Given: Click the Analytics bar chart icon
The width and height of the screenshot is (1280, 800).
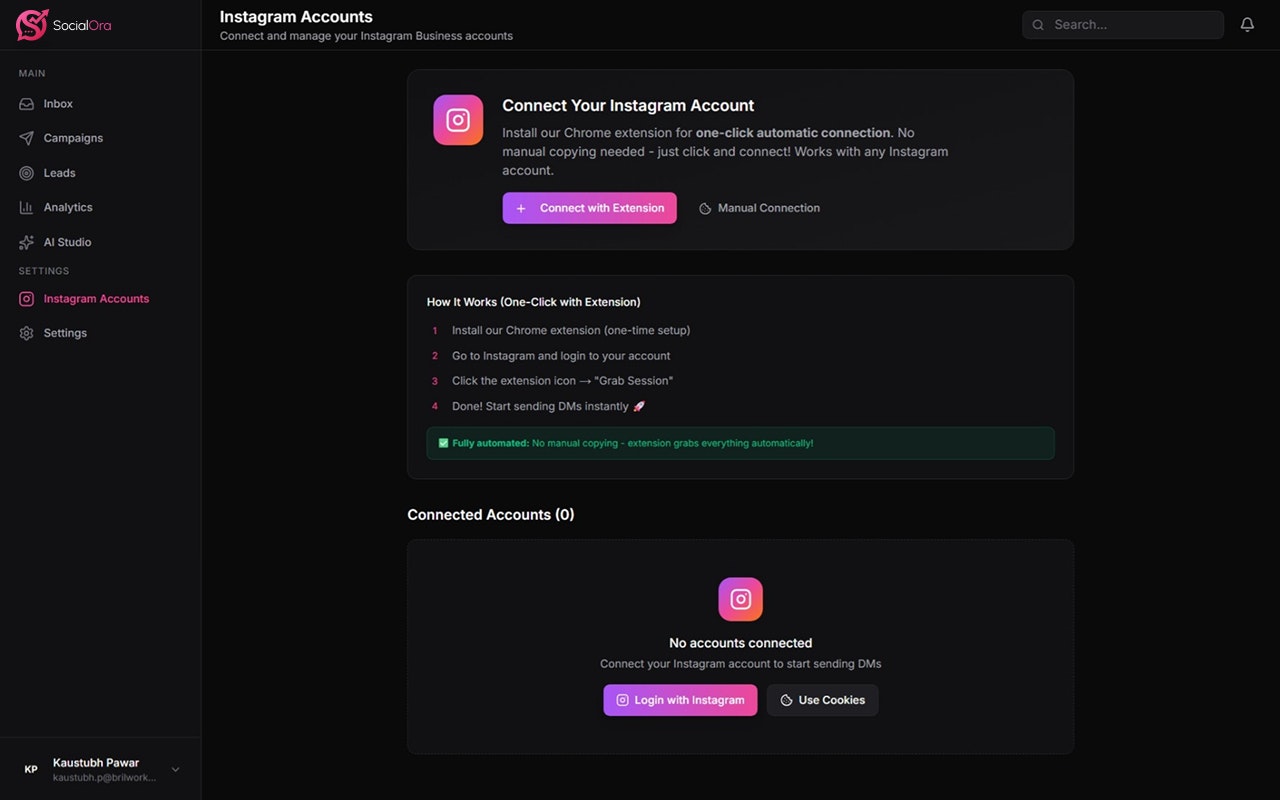Looking at the screenshot, I should [27, 207].
